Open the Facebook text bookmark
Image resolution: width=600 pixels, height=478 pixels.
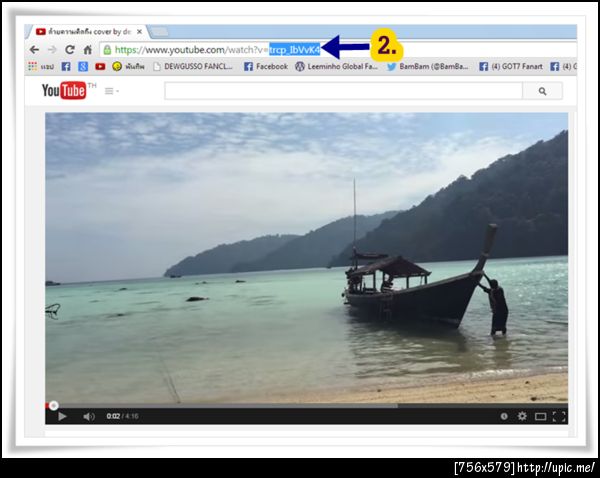(x=266, y=67)
